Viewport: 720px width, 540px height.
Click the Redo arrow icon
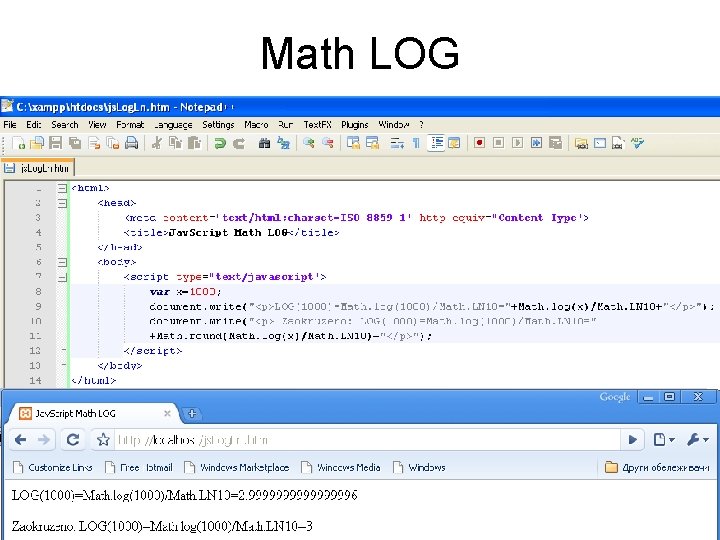tap(239, 143)
